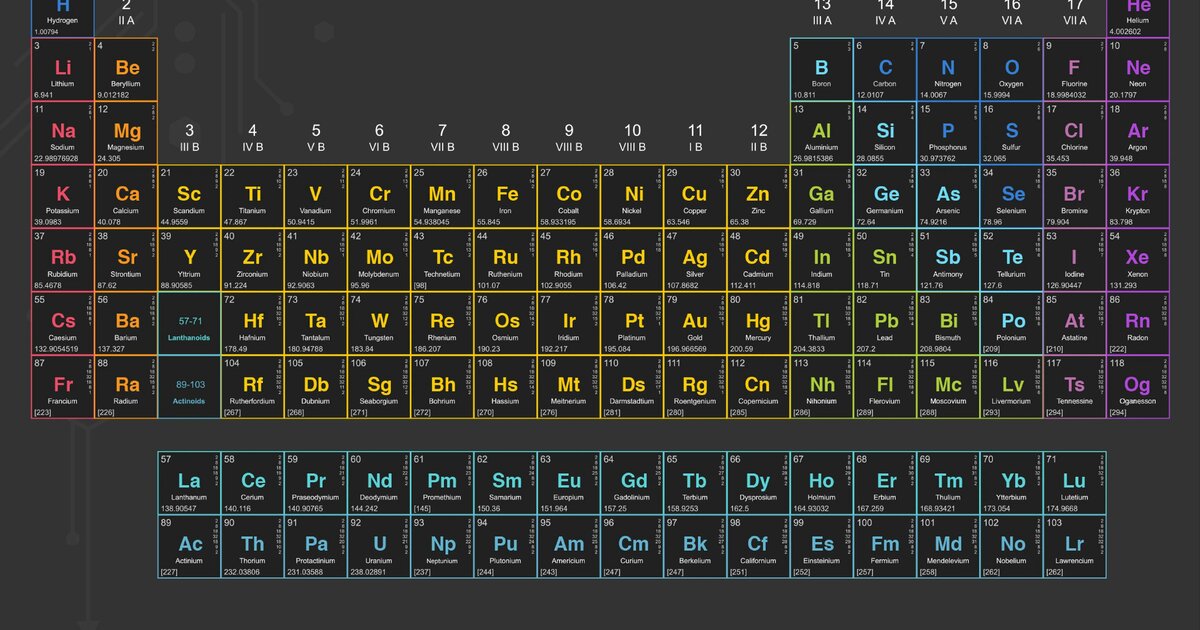Click the Silicon (Si) element tile
This screenshot has width=1200, height=630.
(x=885, y=133)
